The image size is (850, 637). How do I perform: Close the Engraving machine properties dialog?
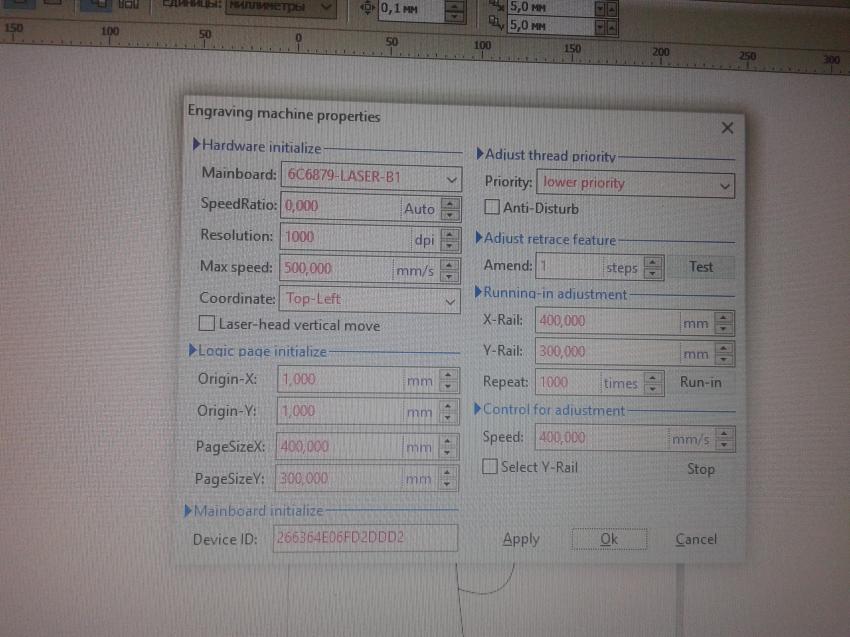[x=727, y=128]
